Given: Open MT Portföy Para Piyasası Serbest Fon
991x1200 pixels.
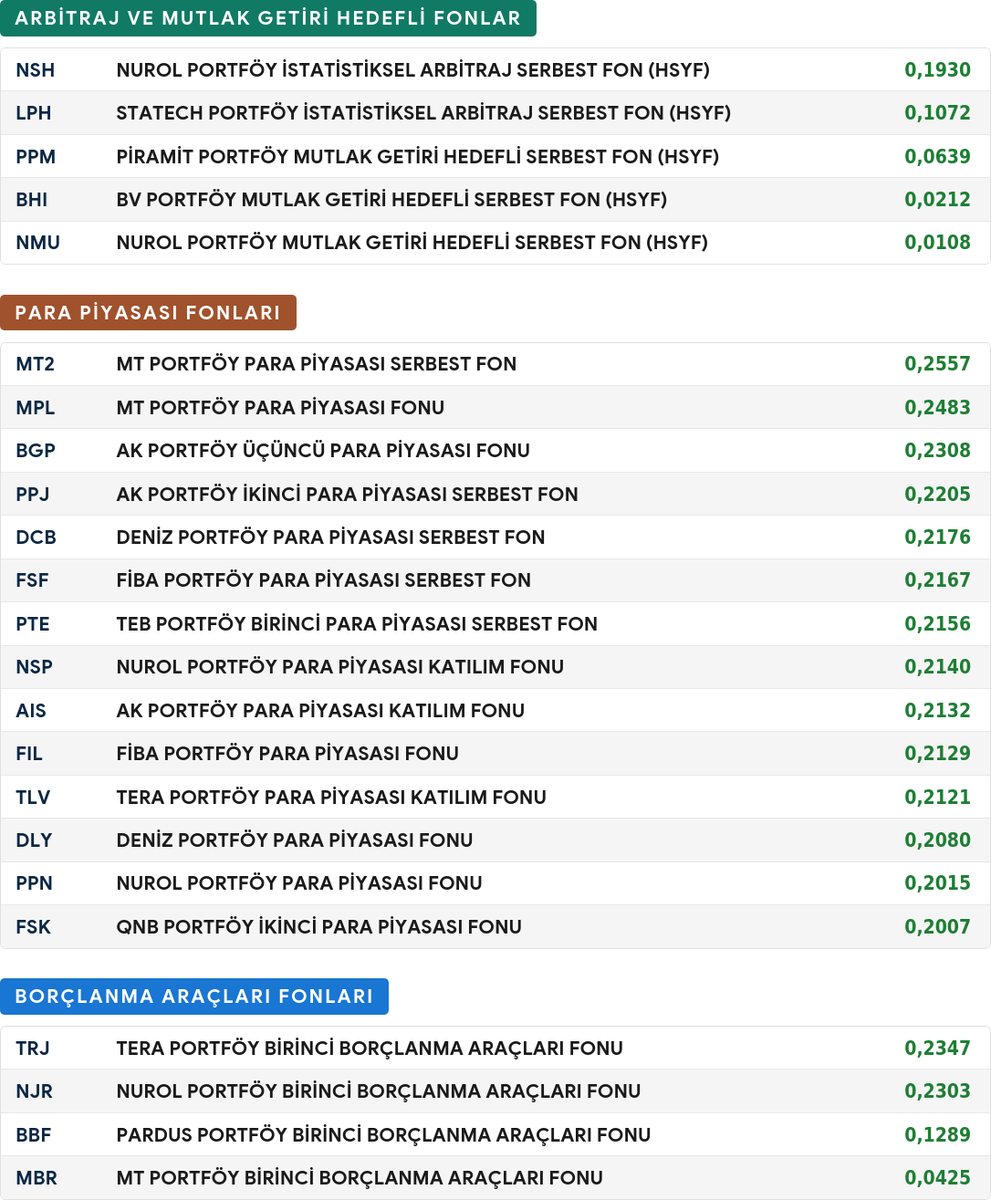Looking at the screenshot, I should click(316, 364).
